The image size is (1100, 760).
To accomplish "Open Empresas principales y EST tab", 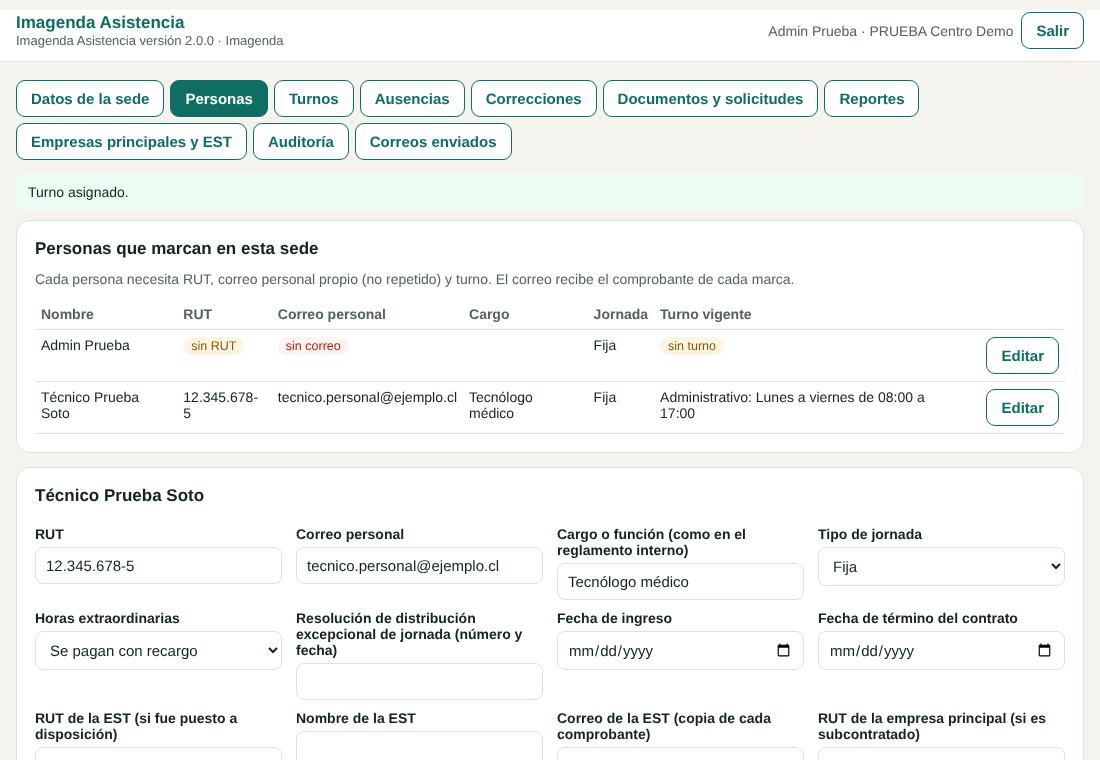I will click(131, 142).
